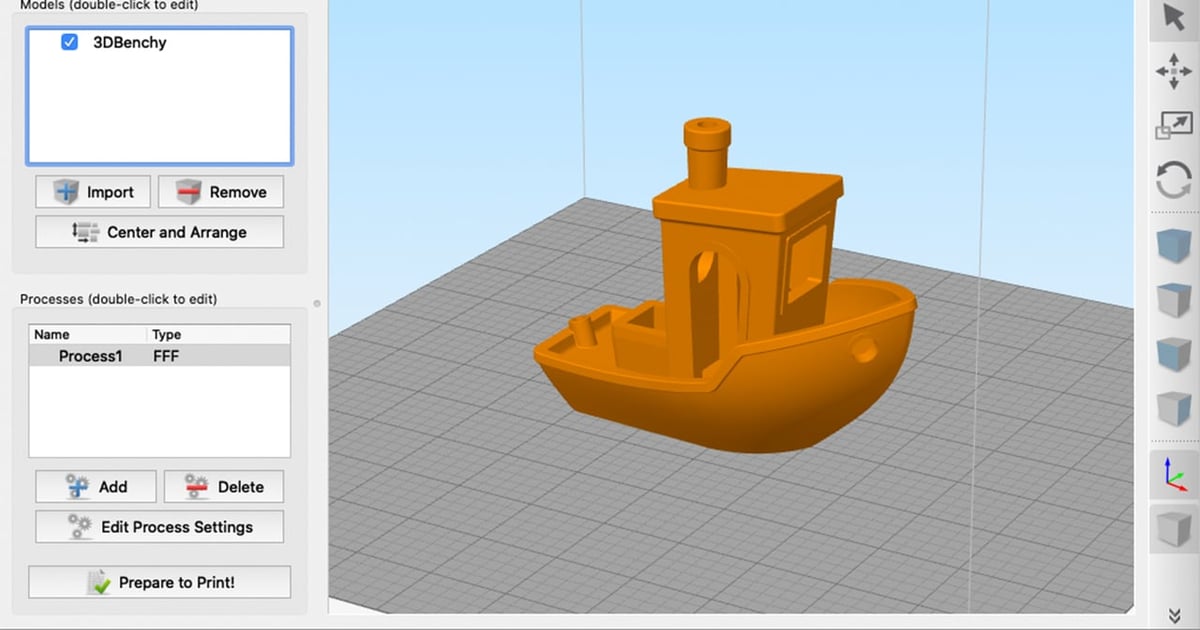Toggle the coordinate axes display icon
Image resolution: width=1200 pixels, height=630 pixels.
(1174, 474)
